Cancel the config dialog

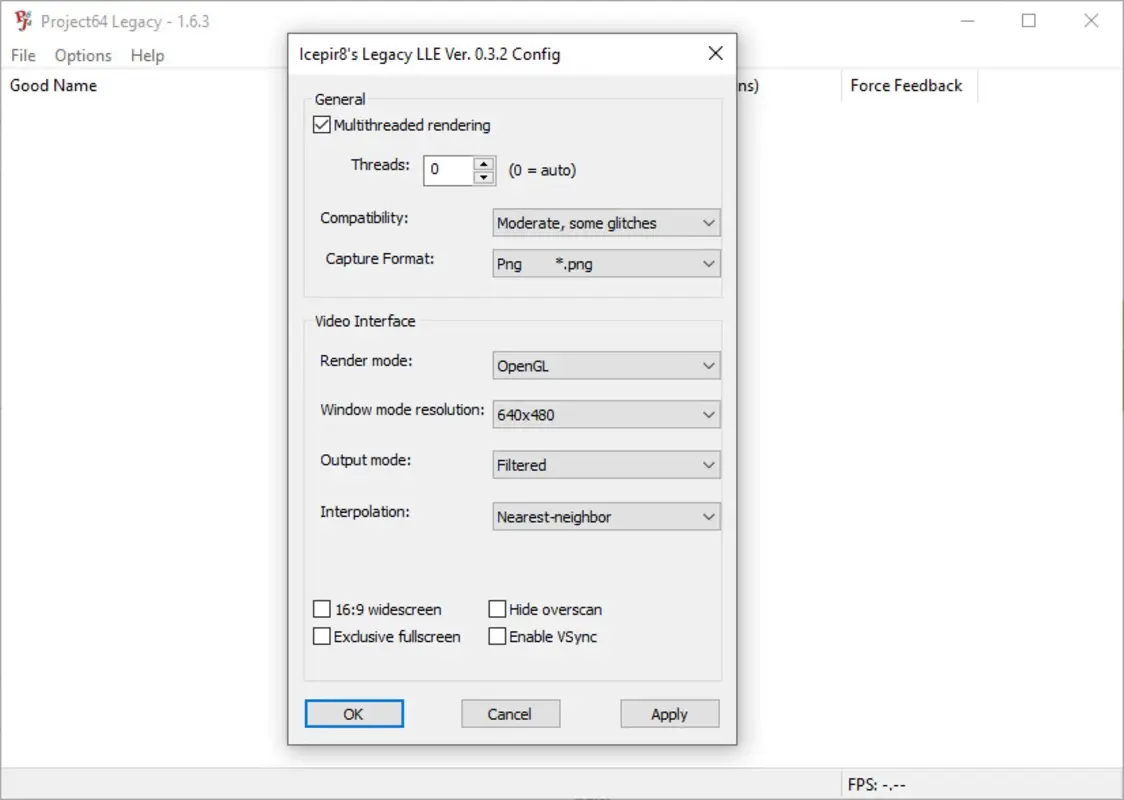(x=510, y=713)
